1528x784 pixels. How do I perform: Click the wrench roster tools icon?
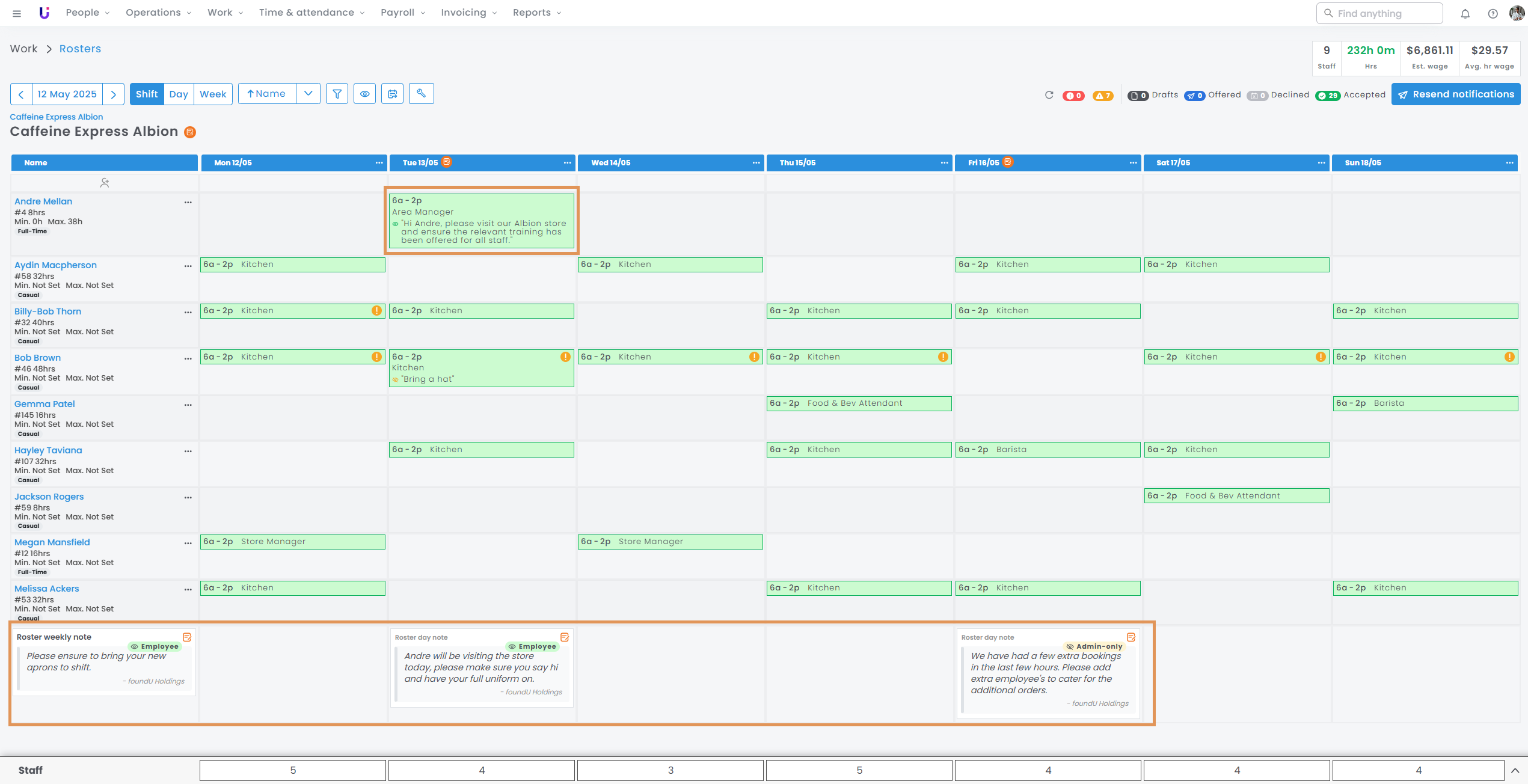[x=421, y=94]
